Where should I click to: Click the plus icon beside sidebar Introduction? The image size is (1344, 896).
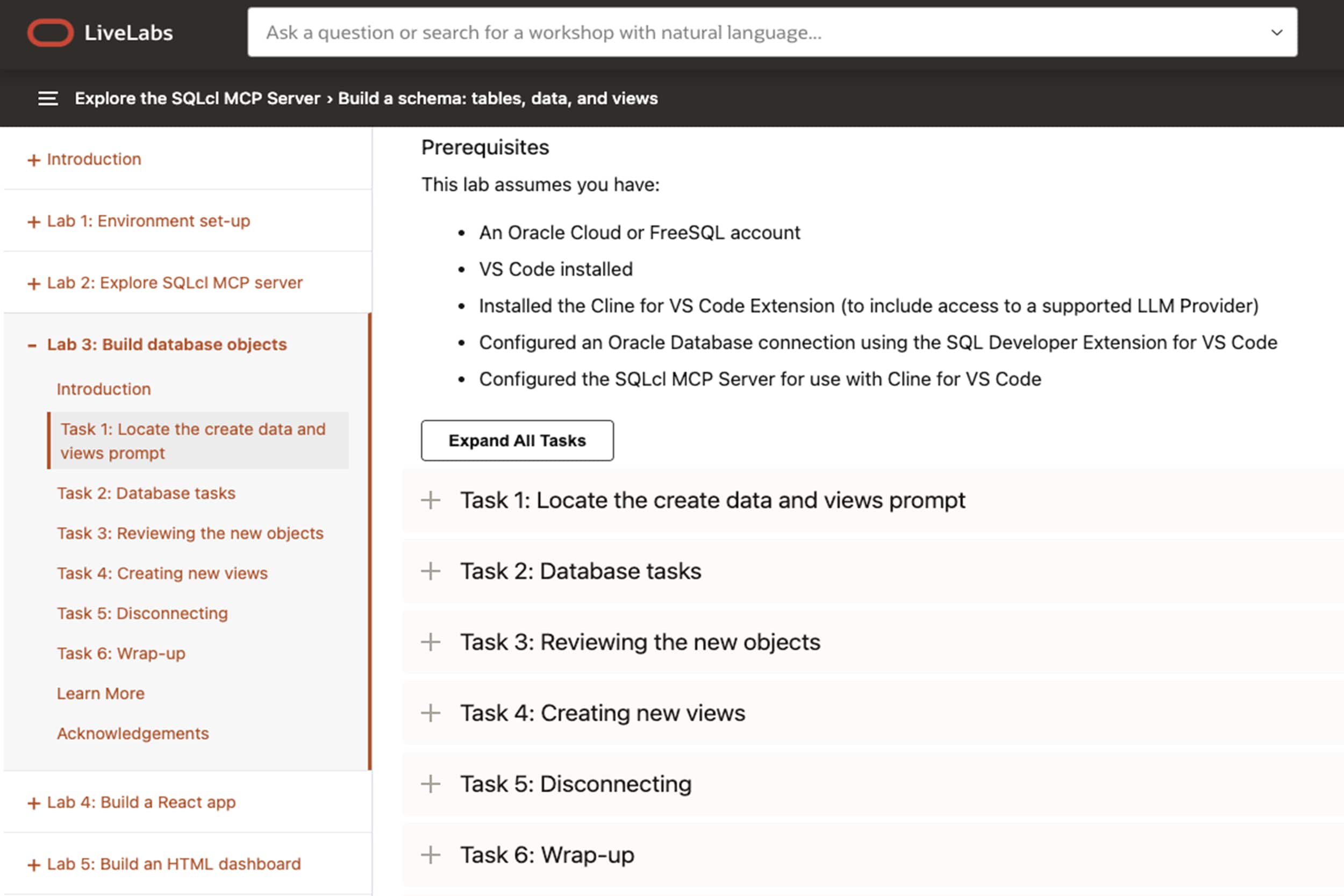(34, 160)
